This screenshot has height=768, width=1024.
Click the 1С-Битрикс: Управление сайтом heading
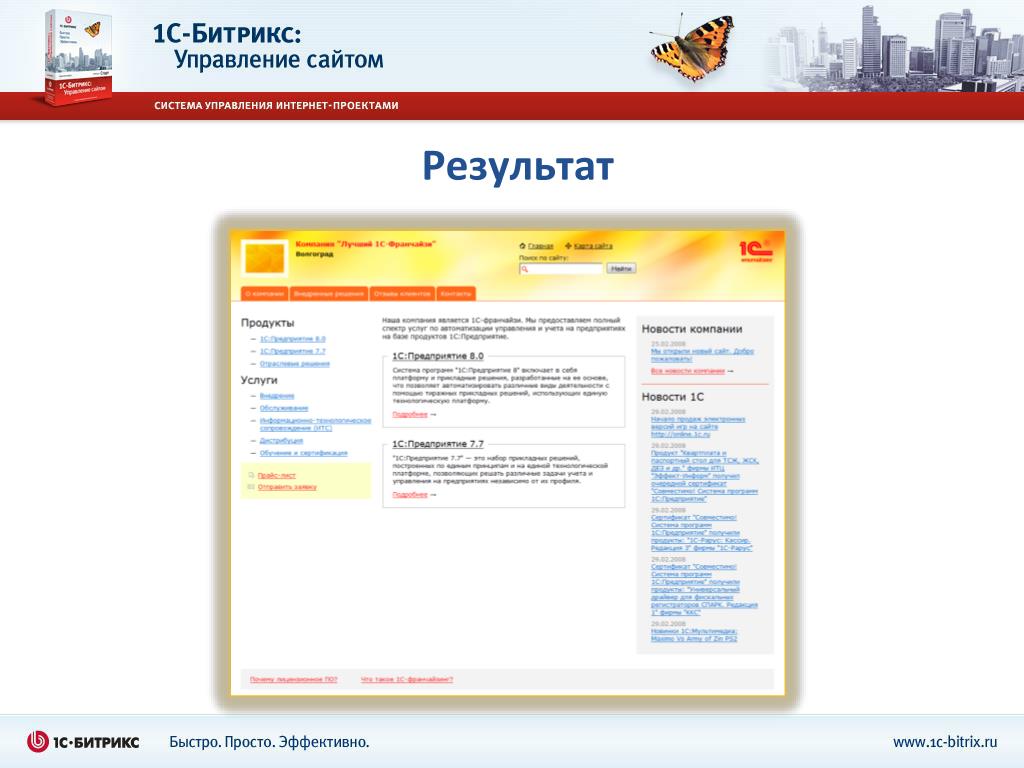[x=268, y=46]
